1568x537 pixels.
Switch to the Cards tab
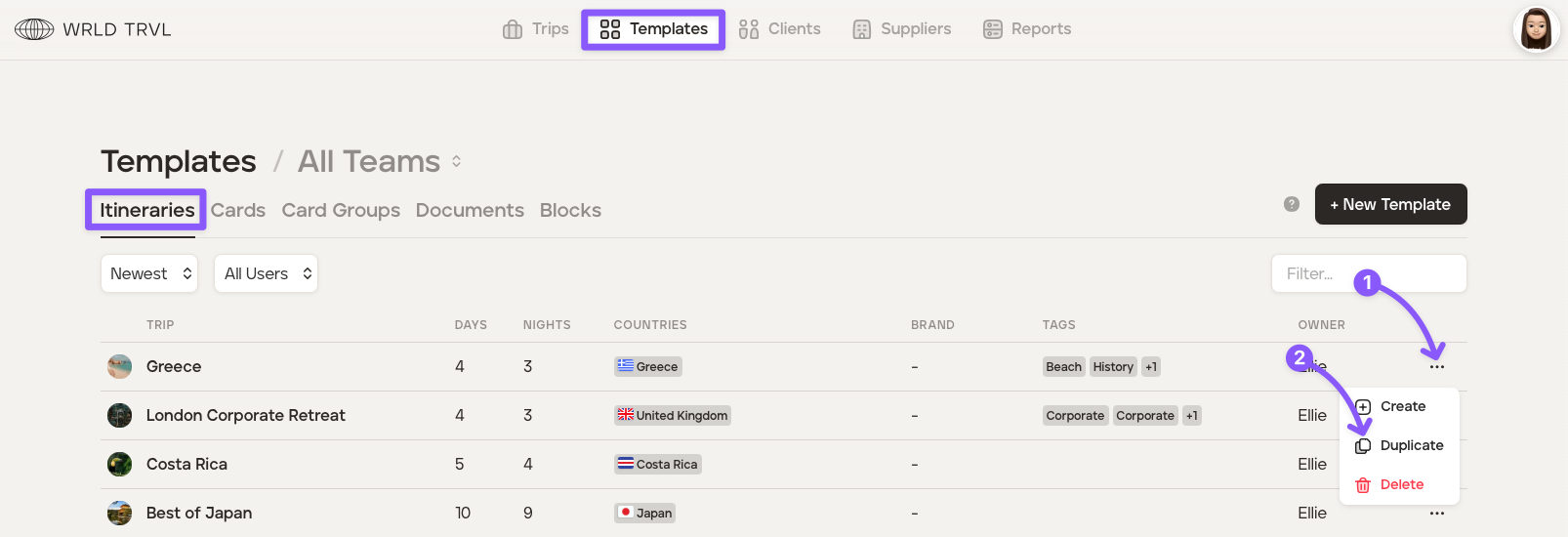pyautogui.click(x=238, y=210)
